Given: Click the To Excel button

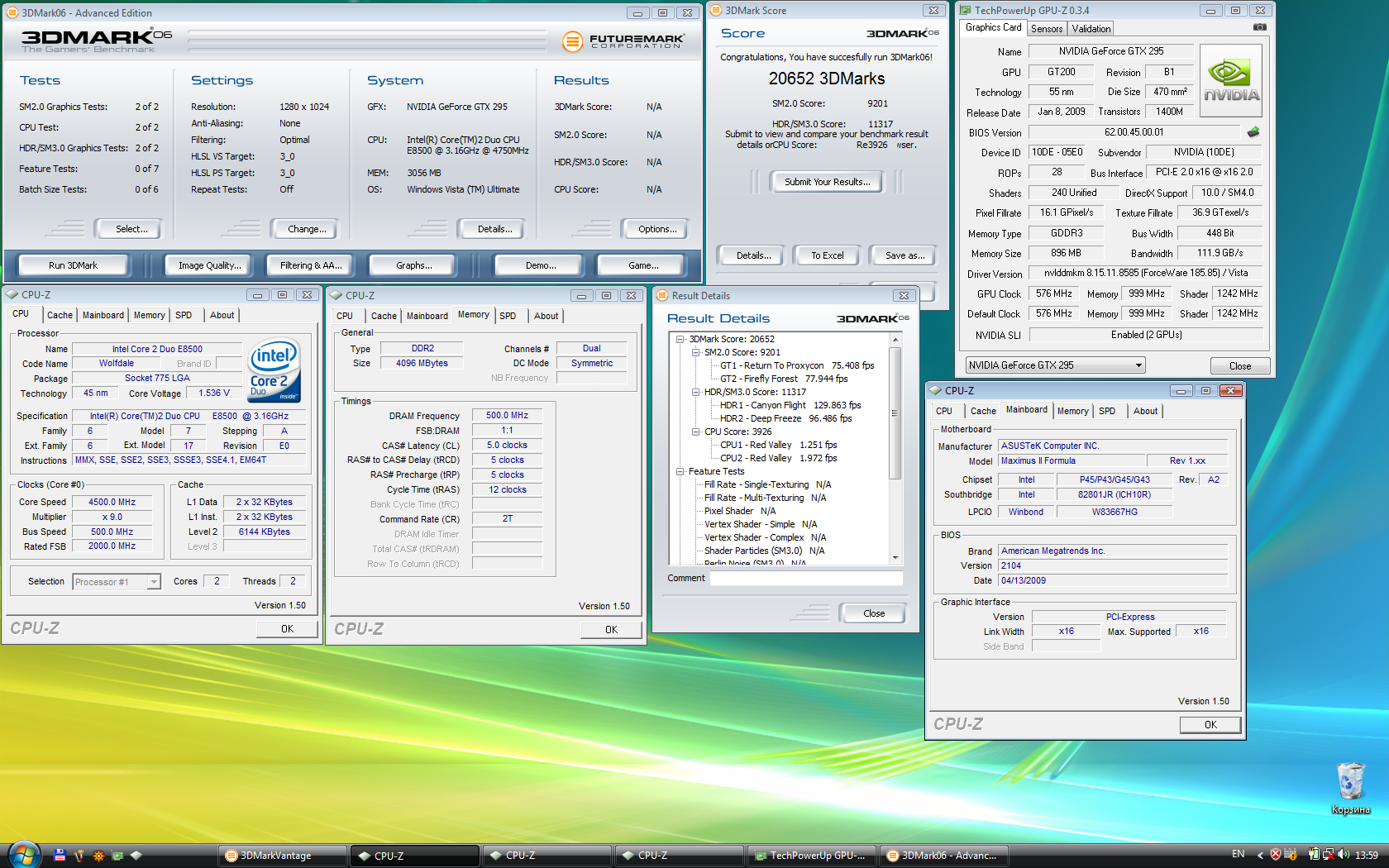Looking at the screenshot, I should point(827,255).
